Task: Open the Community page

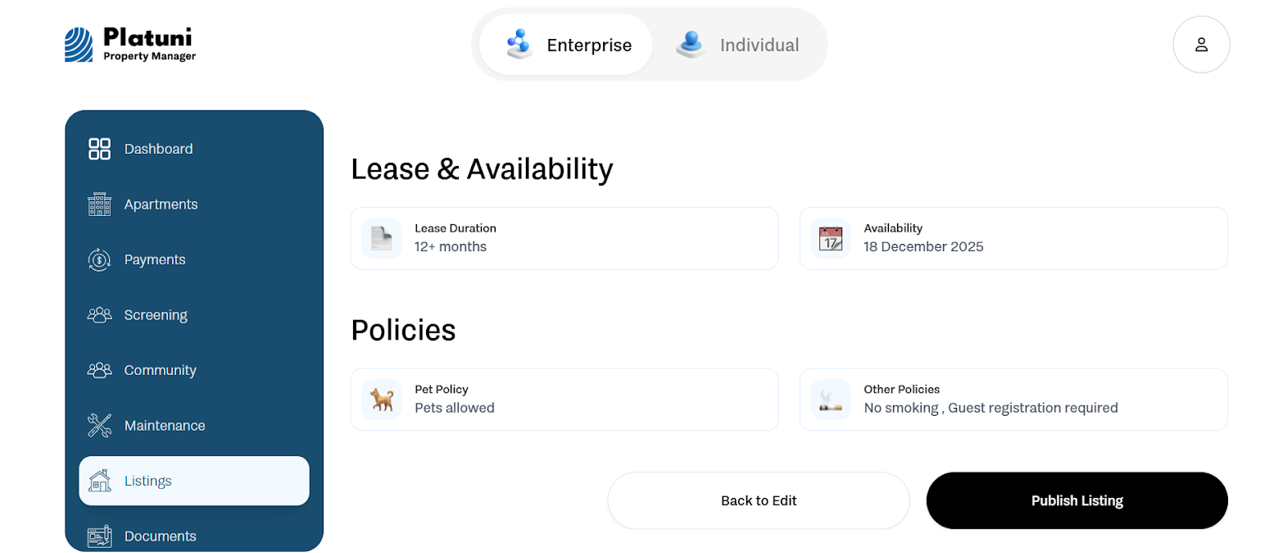Action: click(x=194, y=370)
